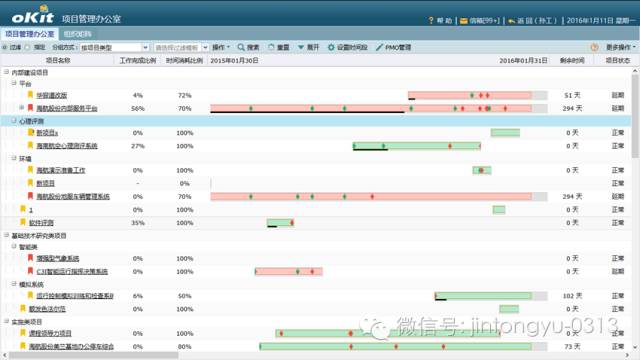Click the 展开 funnel arrow icon
The image size is (640, 360).
pos(301,47)
